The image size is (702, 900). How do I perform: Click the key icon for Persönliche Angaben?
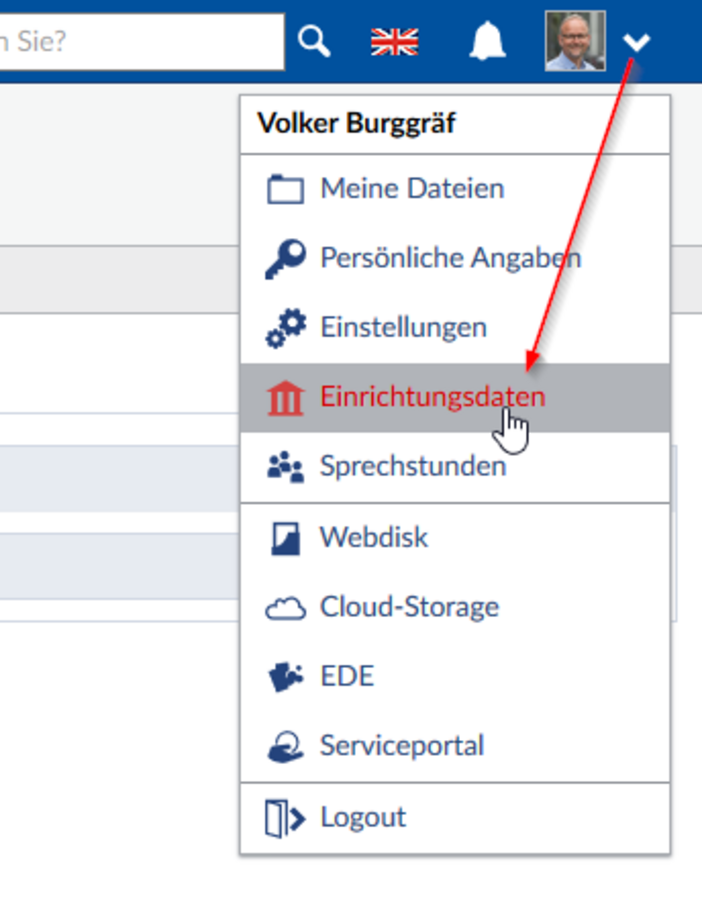pos(285,258)
